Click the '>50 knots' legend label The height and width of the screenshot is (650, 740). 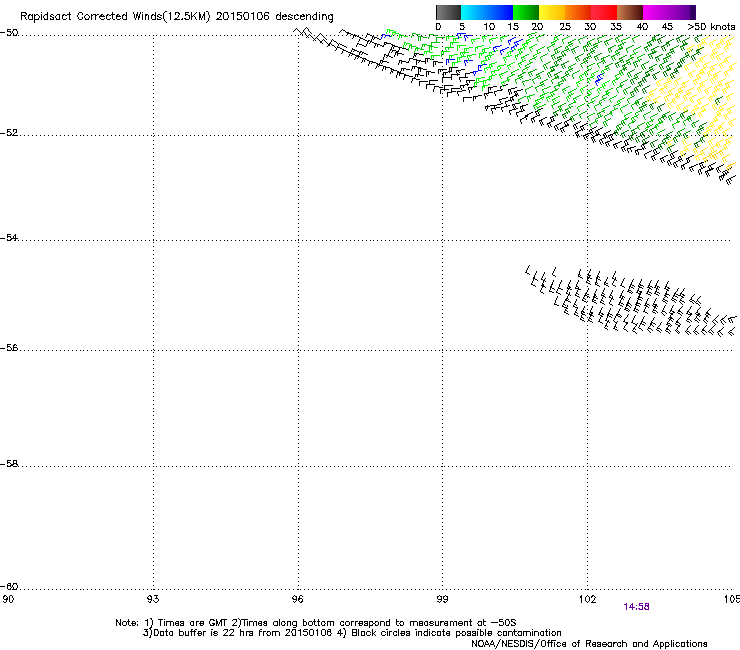711,27
